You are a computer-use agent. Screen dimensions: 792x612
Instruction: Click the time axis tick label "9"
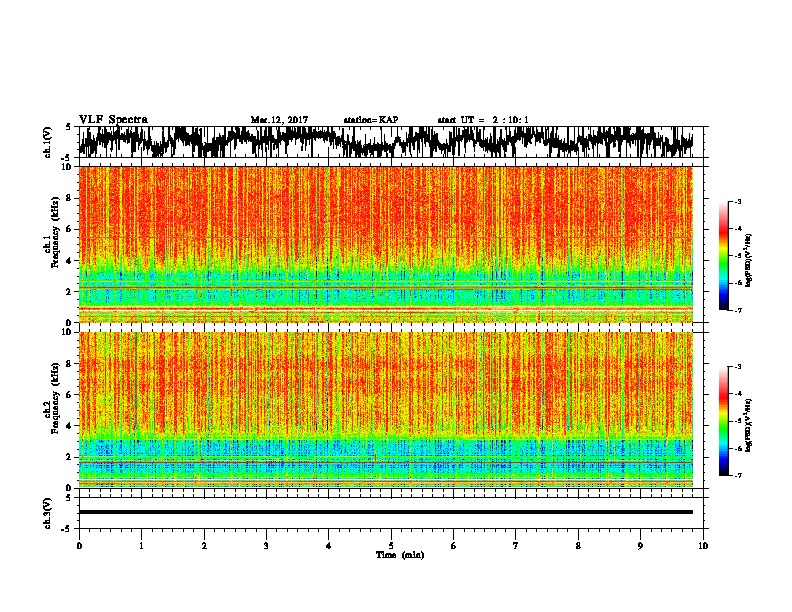pyautogui.click(x=640, y=546)
